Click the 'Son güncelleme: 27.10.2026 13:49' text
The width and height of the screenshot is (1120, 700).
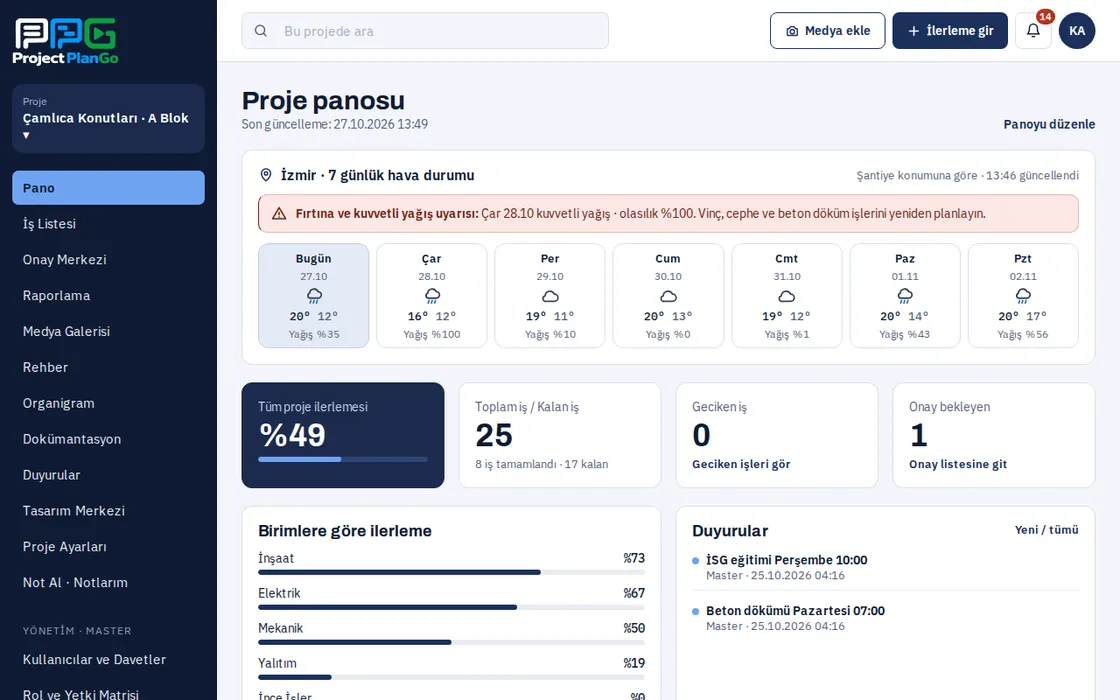pyautogui.click(x=335, y=124)
